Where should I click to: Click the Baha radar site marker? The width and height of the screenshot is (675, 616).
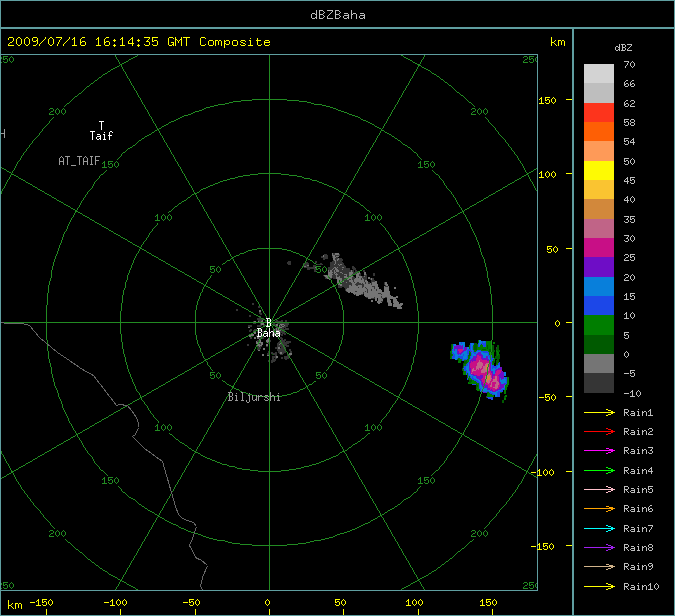coord(269,322)
